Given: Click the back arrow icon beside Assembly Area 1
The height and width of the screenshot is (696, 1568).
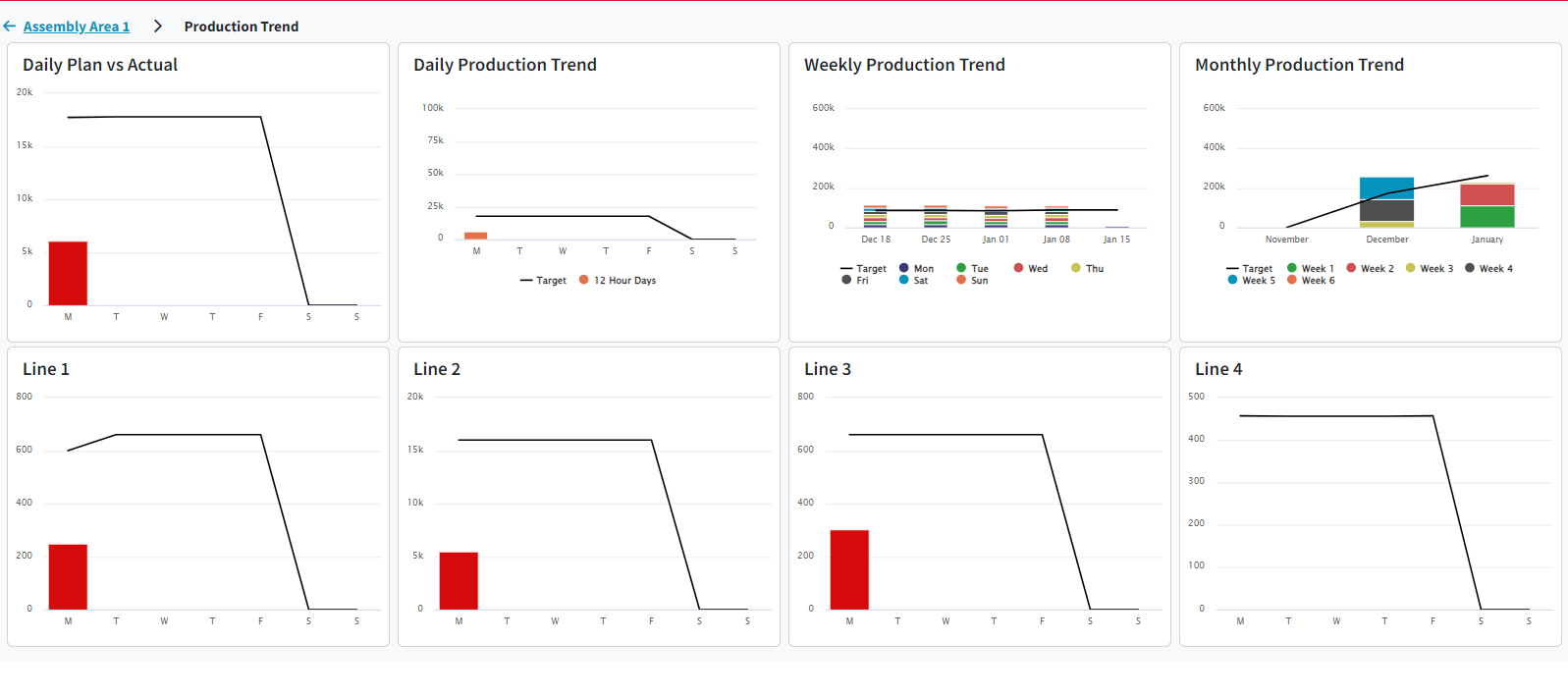Looking at the screenshot, I should (10, 27).
